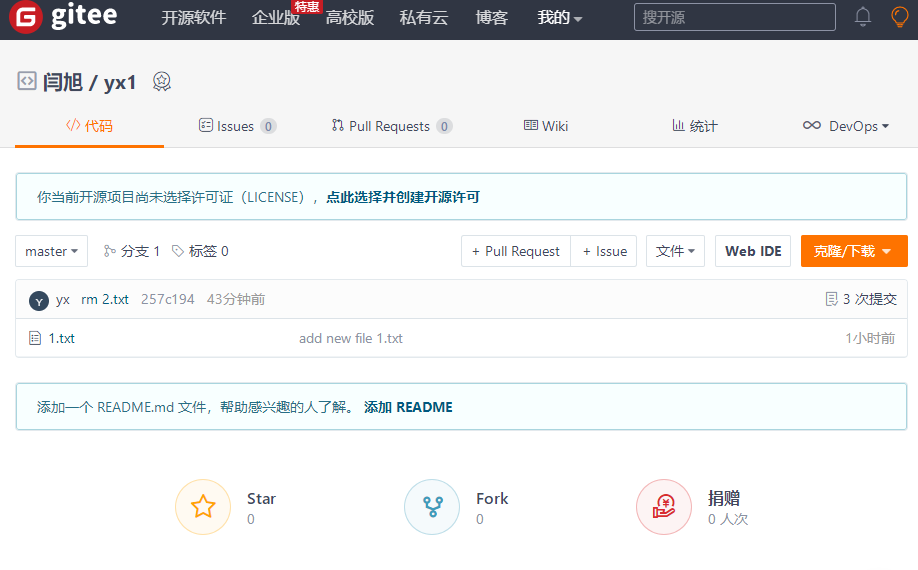The width and height of the screenshot is (918, 570).
Task: Open notifications bell icon
Action: click(x=862, y=17)
